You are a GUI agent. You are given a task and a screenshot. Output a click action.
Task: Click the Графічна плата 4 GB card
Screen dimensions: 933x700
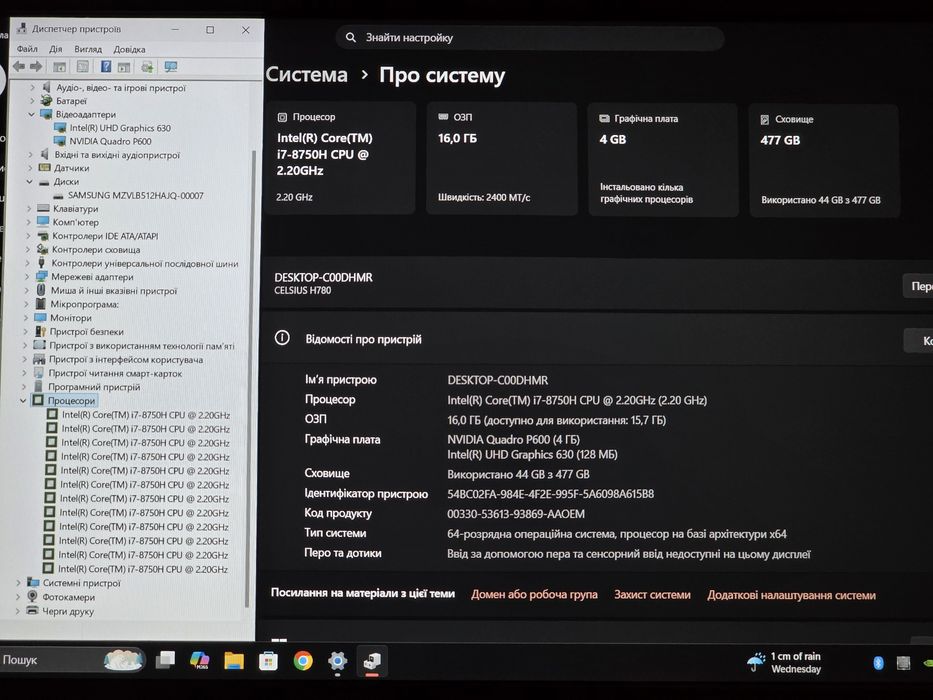(x=663, y=160)
